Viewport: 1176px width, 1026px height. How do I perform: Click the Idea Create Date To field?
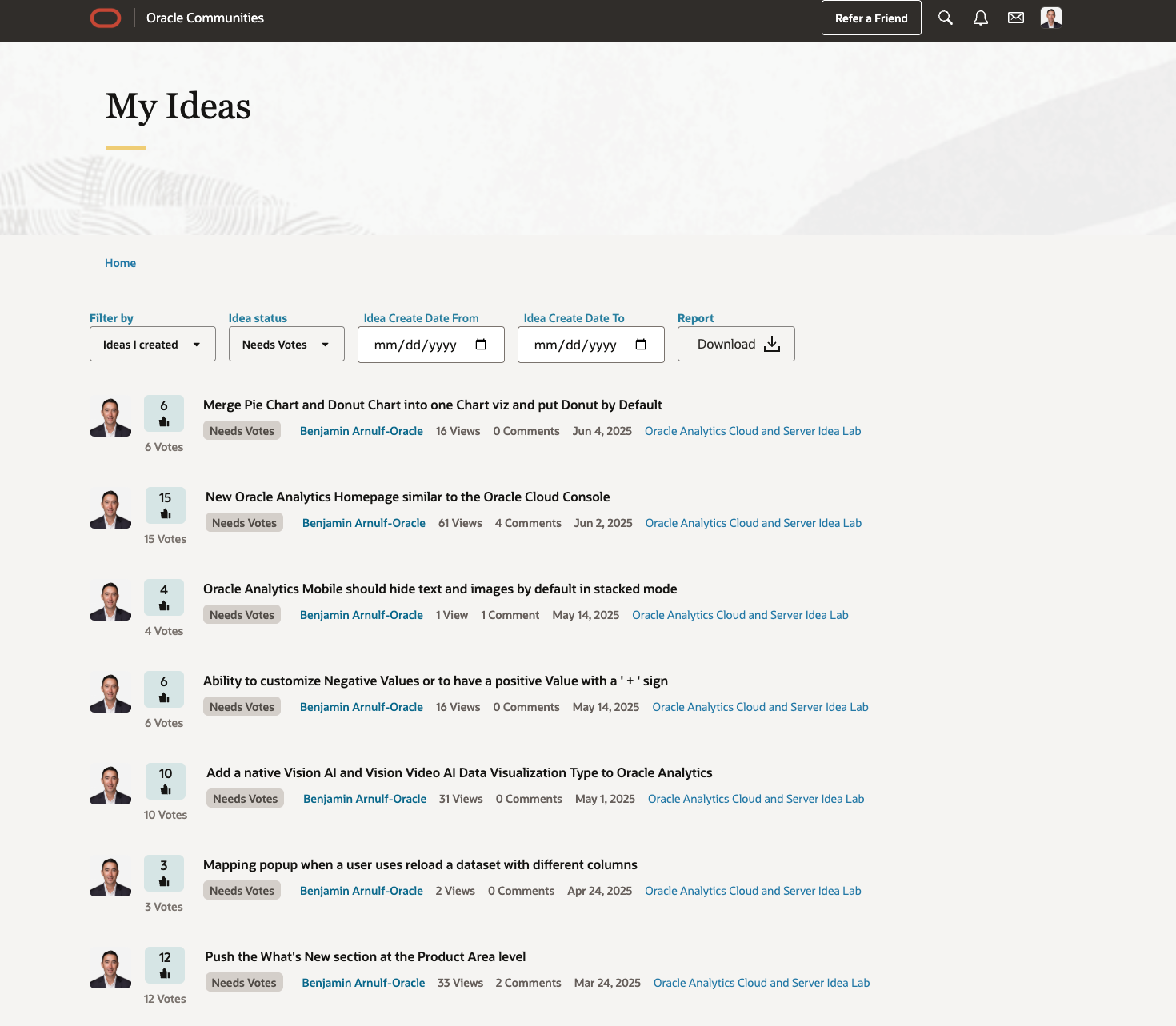591,345
